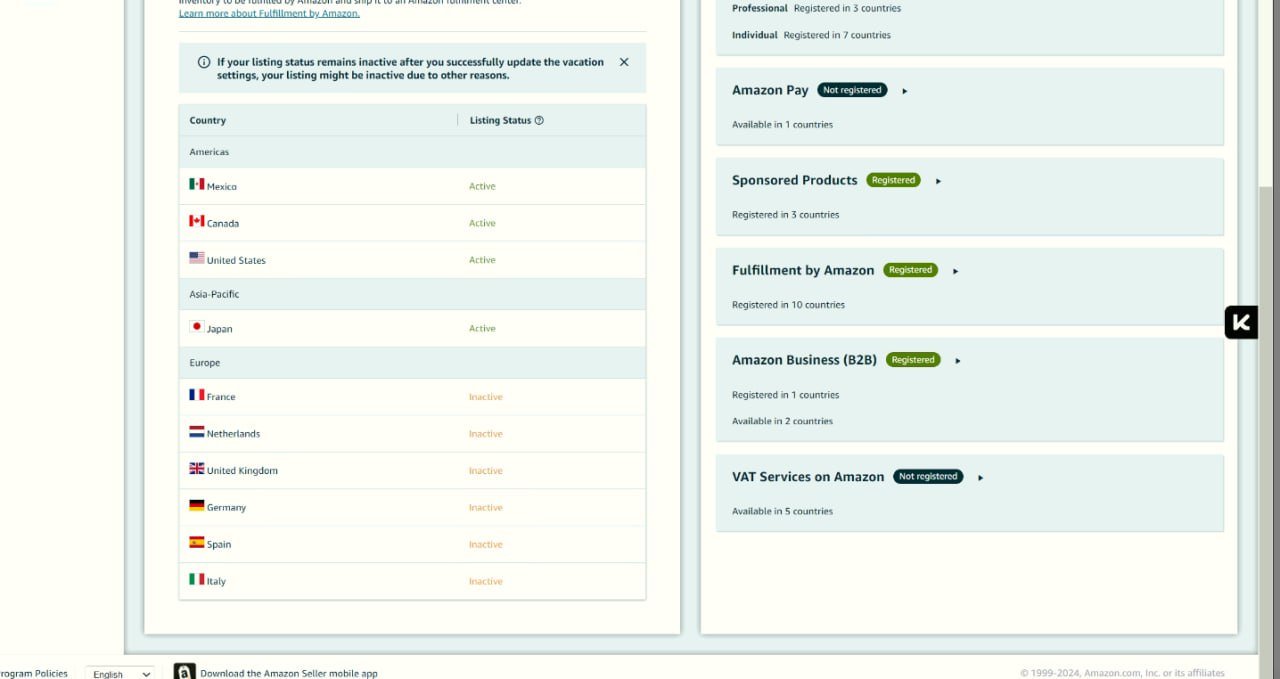Click the Italy flag icon

[x=197, y=579]
